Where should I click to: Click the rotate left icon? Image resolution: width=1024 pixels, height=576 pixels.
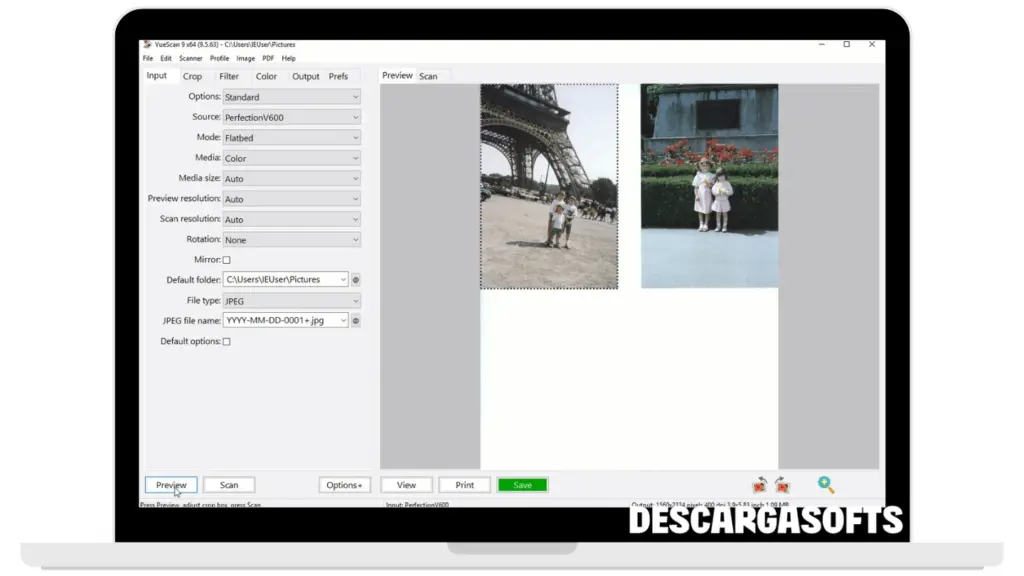coord(760,485)
